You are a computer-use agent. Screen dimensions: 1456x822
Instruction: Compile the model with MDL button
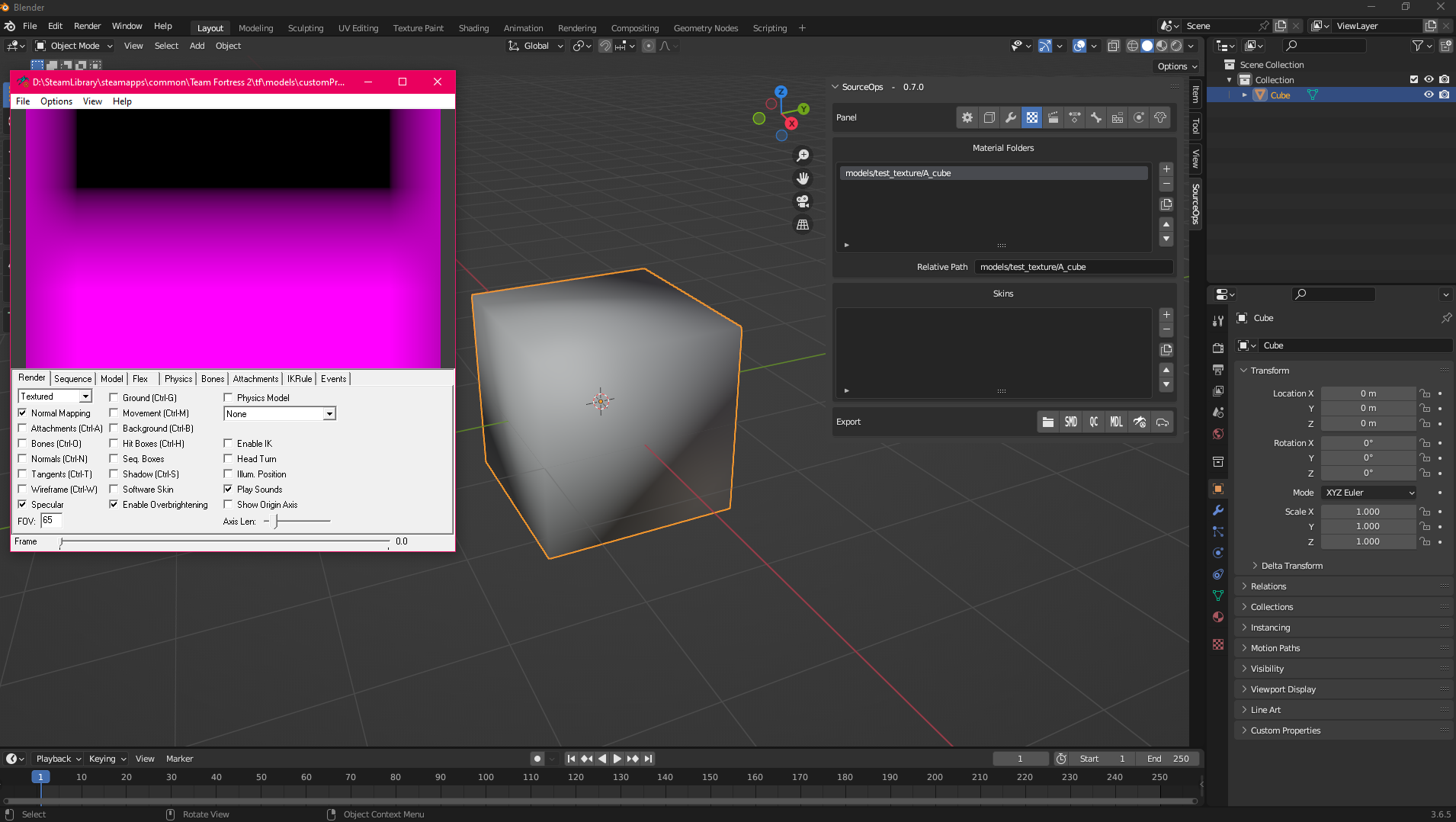coord(1117,422)
